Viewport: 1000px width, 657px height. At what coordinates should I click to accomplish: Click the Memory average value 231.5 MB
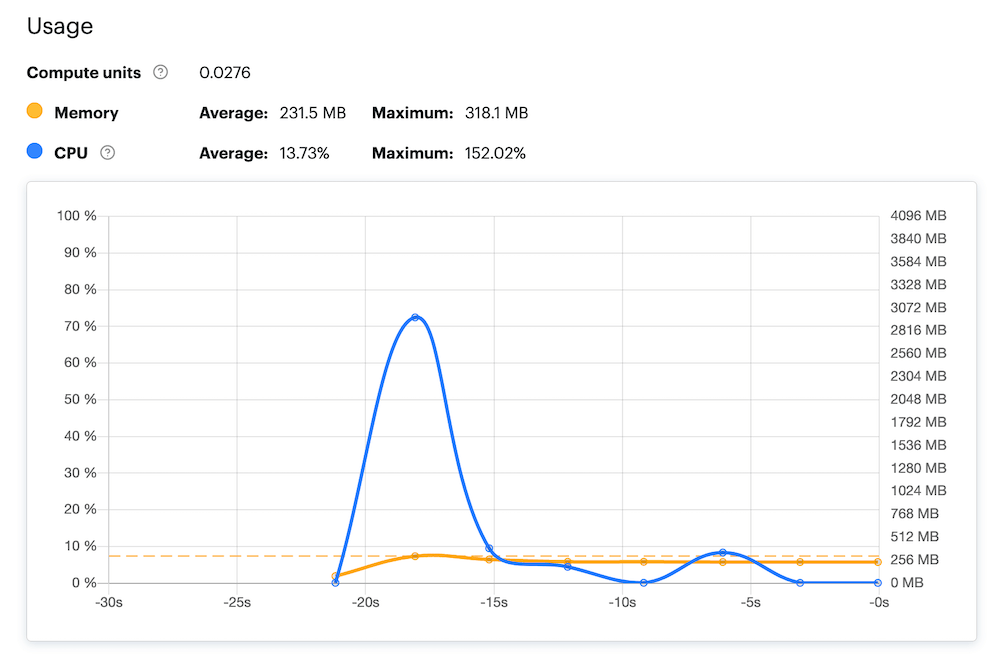[x=309, y=113]
